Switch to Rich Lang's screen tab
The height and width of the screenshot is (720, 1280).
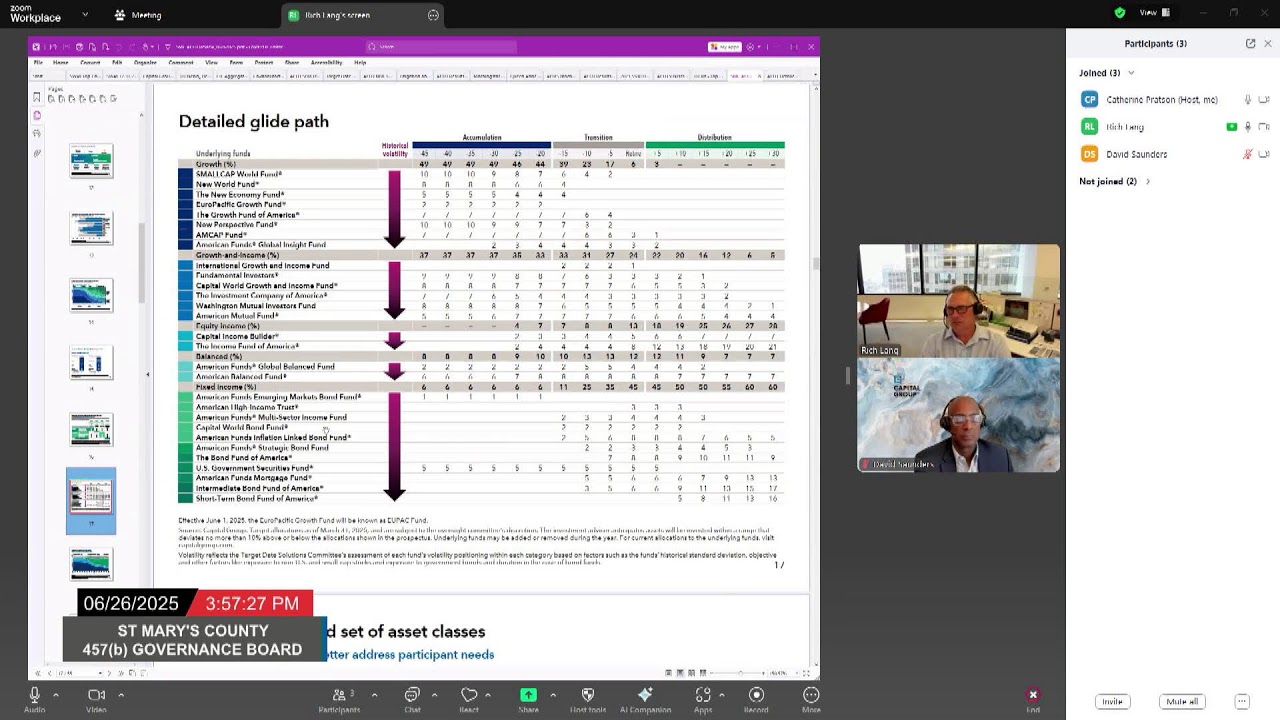click(362, 15)
